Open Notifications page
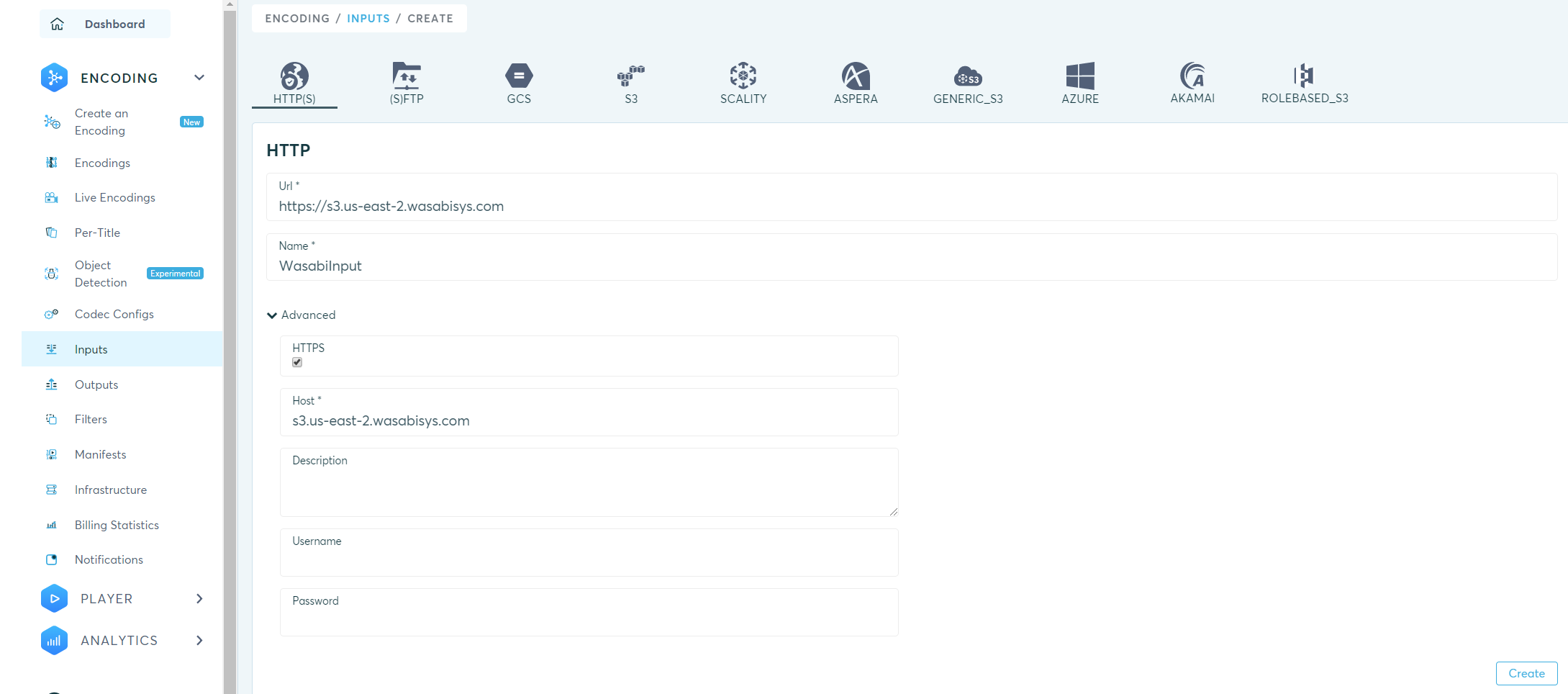This screenshot has width=1568, height=694. point(109,559)
